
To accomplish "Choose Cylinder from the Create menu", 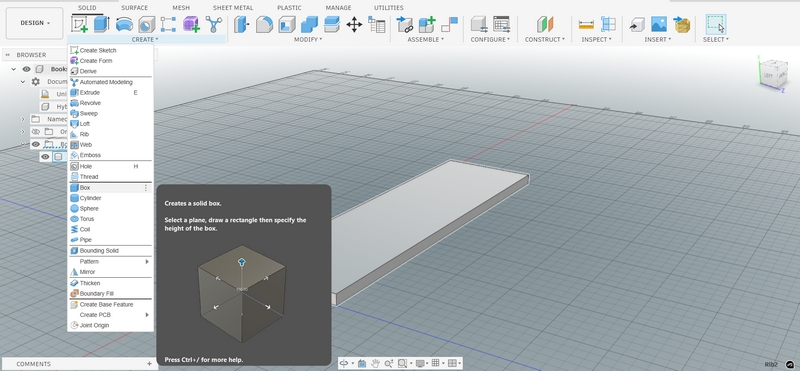I will click(110, 198).
